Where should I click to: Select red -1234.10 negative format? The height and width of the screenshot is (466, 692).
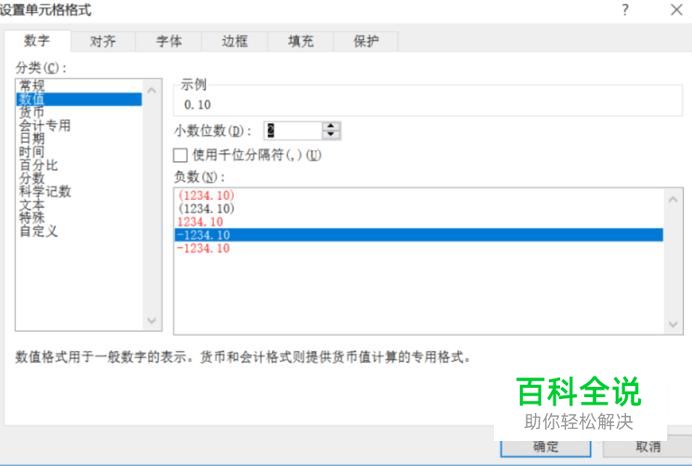click(418, 248)
